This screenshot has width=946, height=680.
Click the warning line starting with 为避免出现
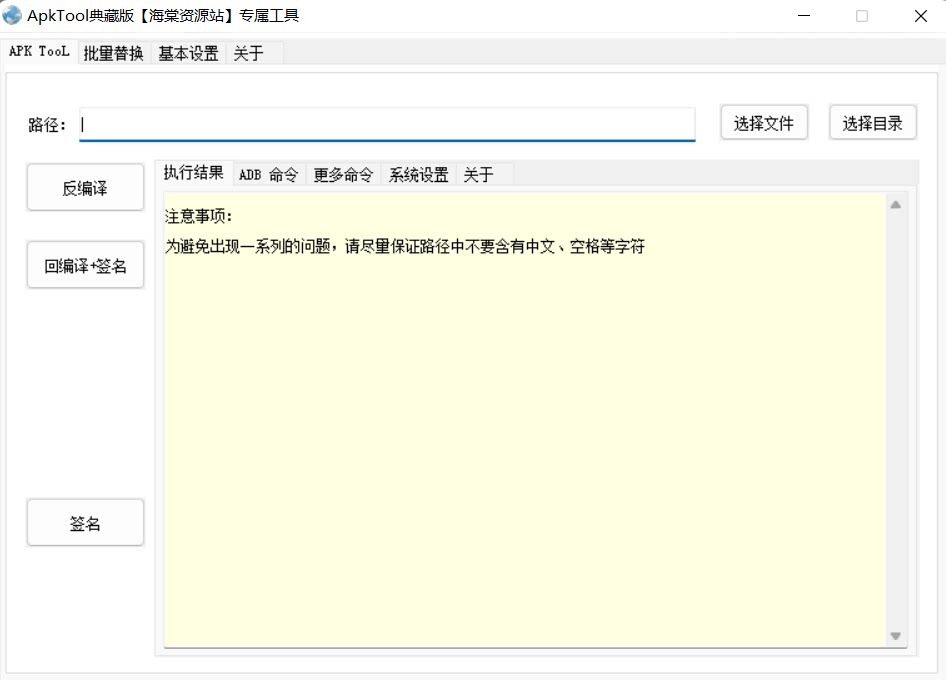[x=405, y=246]
